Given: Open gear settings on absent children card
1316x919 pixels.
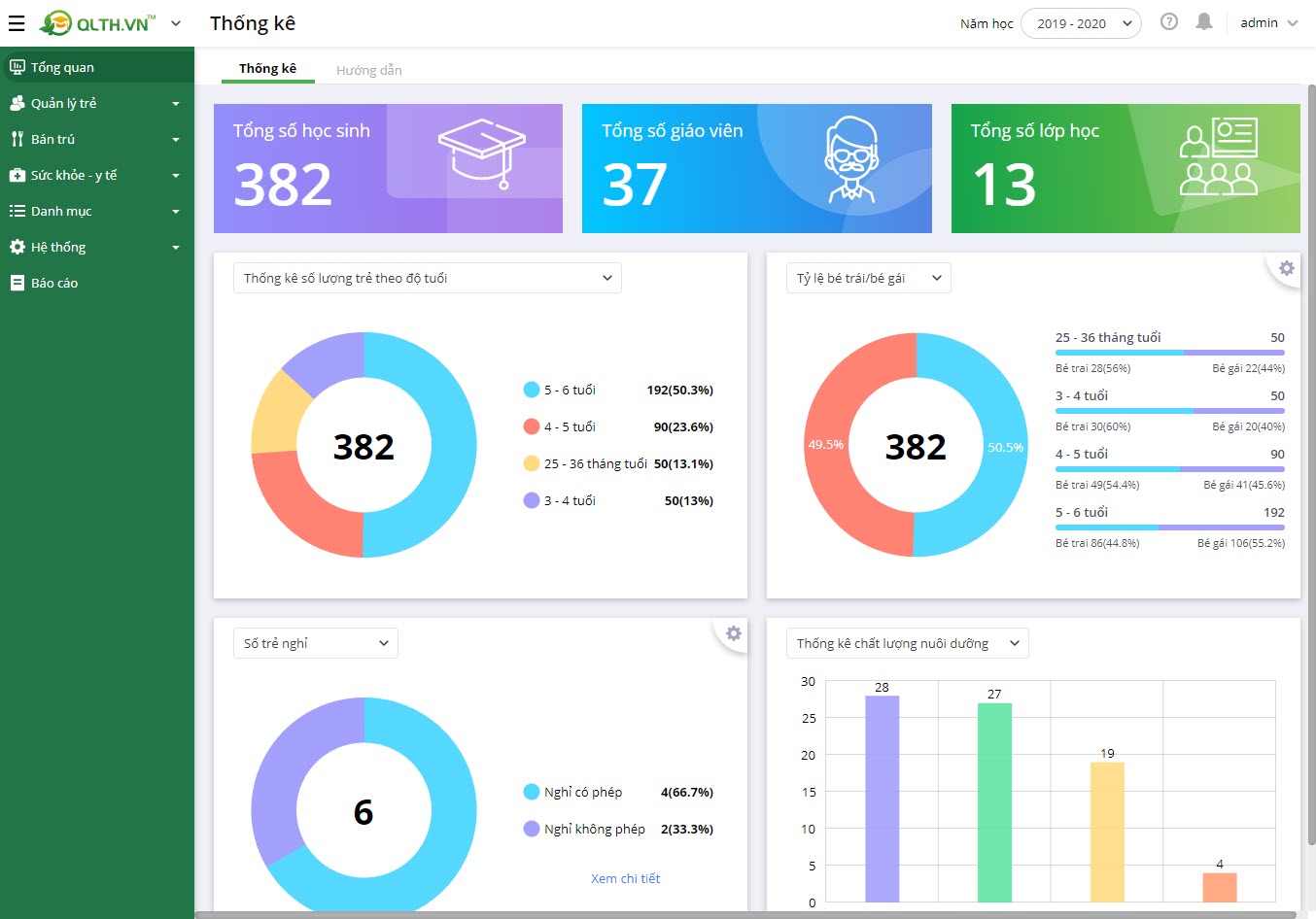Looking at the screenshot, I should pos(734,633).
